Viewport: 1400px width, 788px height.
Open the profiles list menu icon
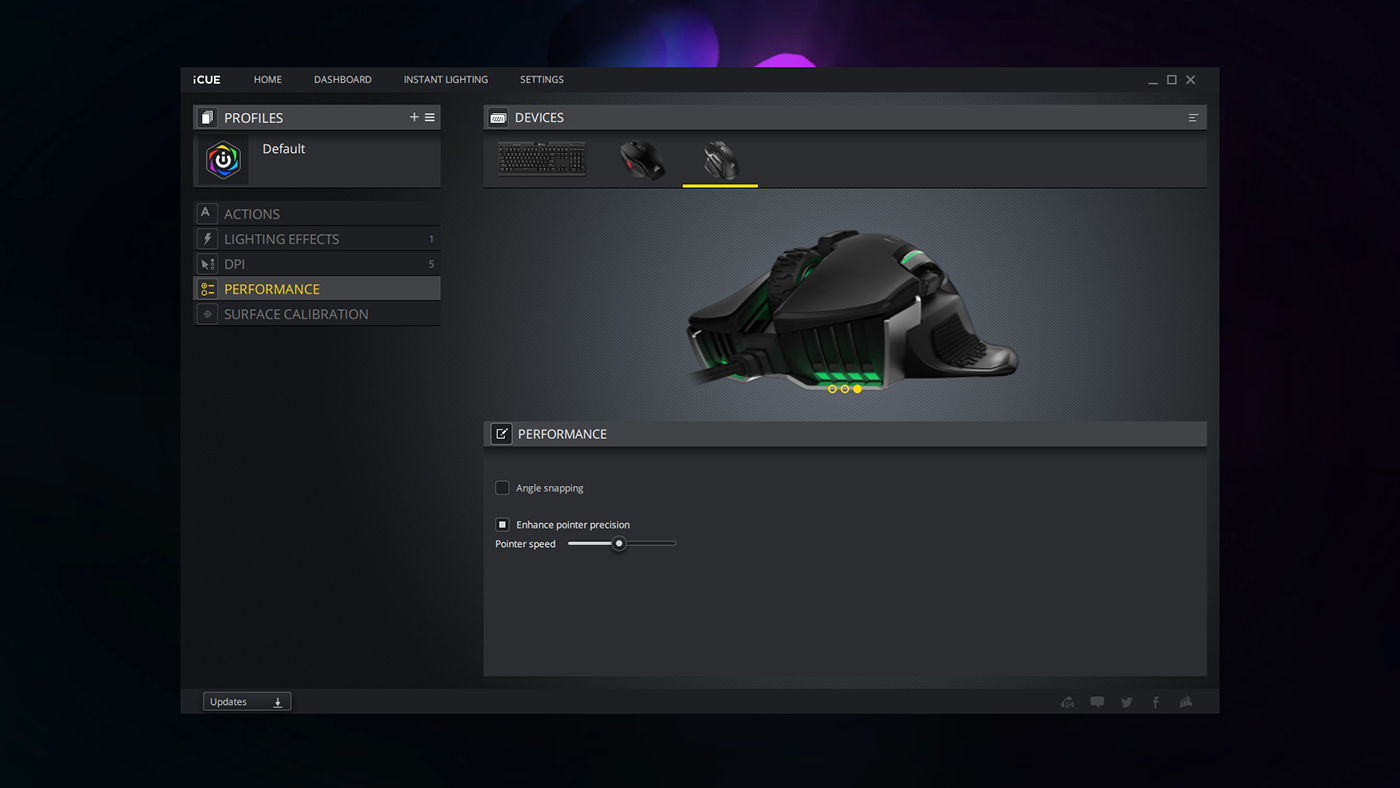coord(430,118)
